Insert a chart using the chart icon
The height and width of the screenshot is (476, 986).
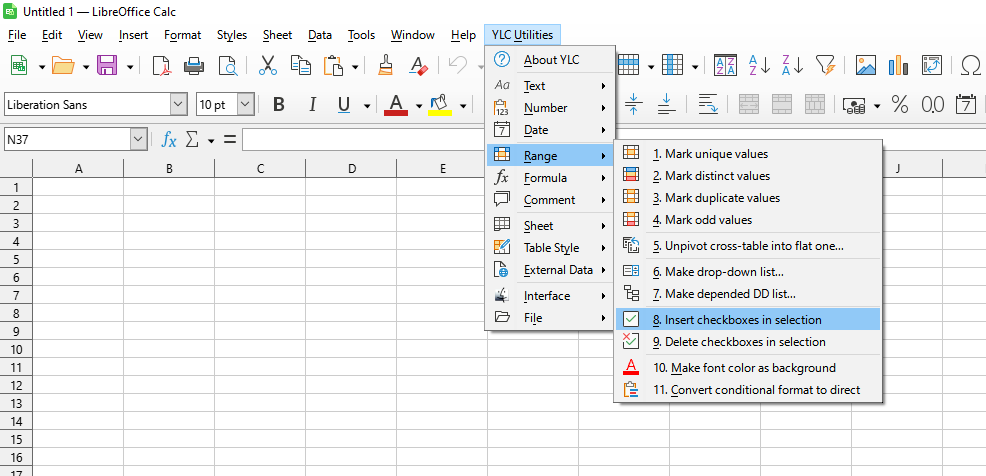tap(899, 66)
